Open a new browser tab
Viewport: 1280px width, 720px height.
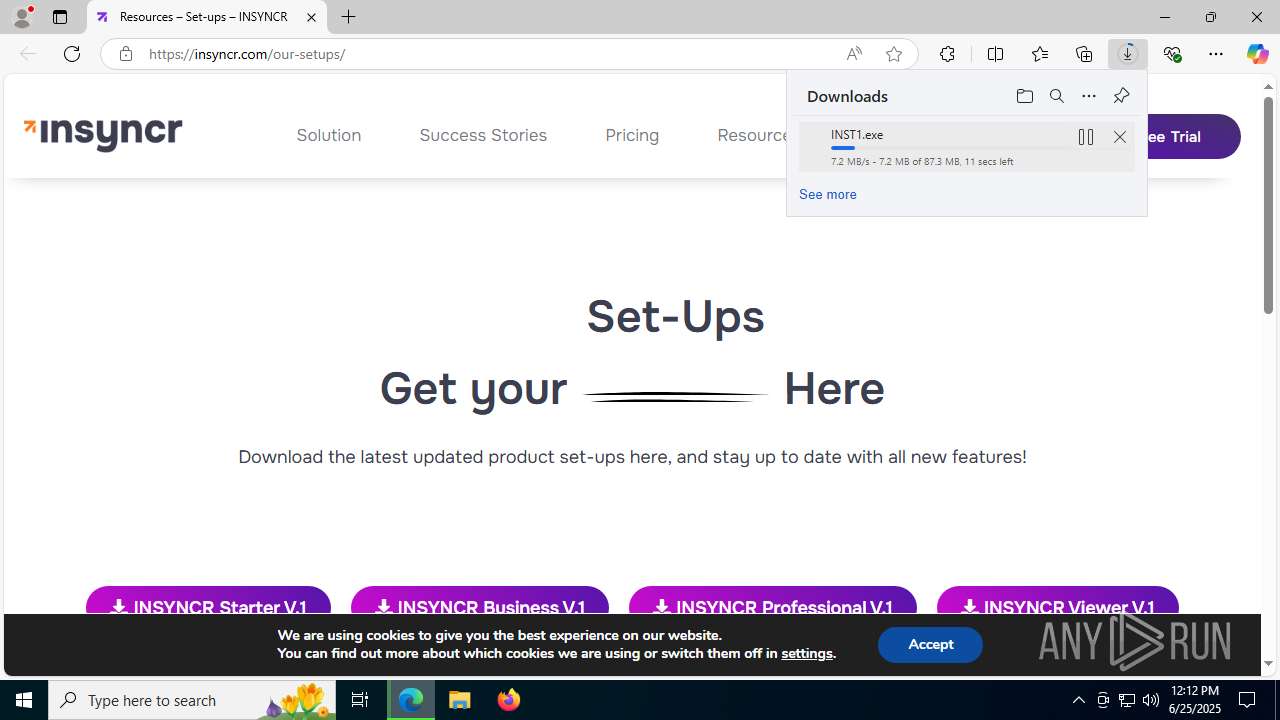click(348, 17)
